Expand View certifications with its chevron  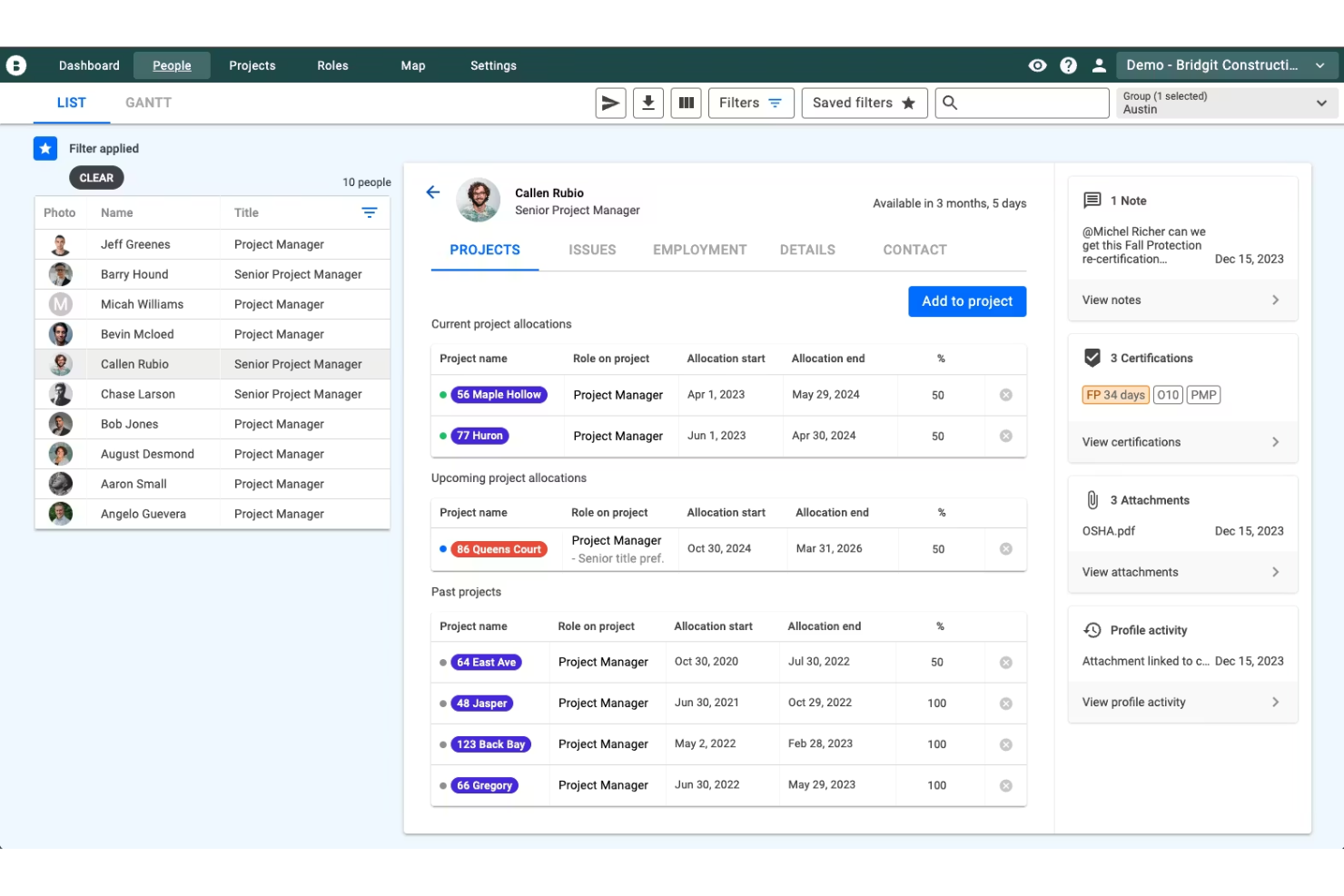[1276, 442]
